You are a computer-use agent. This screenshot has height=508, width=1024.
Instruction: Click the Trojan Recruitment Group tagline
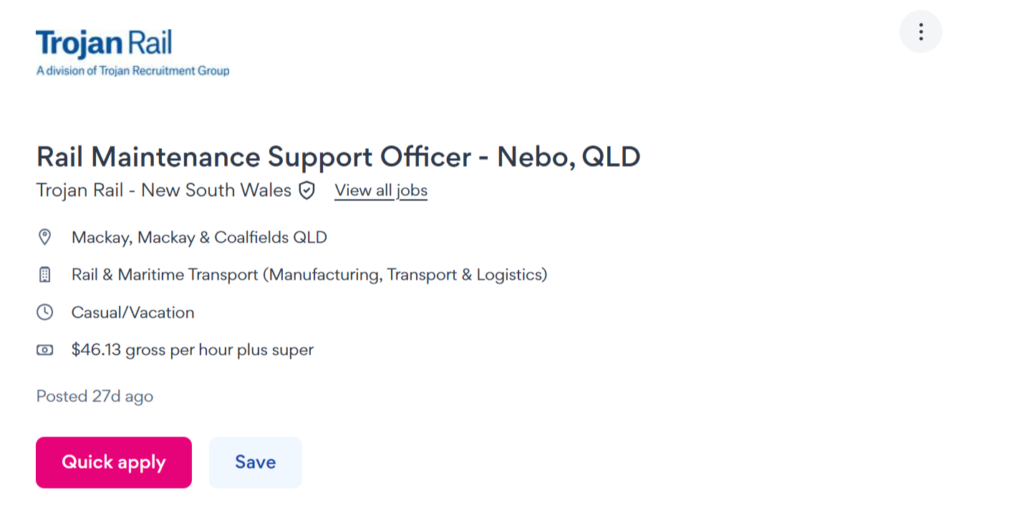point(133,71)
